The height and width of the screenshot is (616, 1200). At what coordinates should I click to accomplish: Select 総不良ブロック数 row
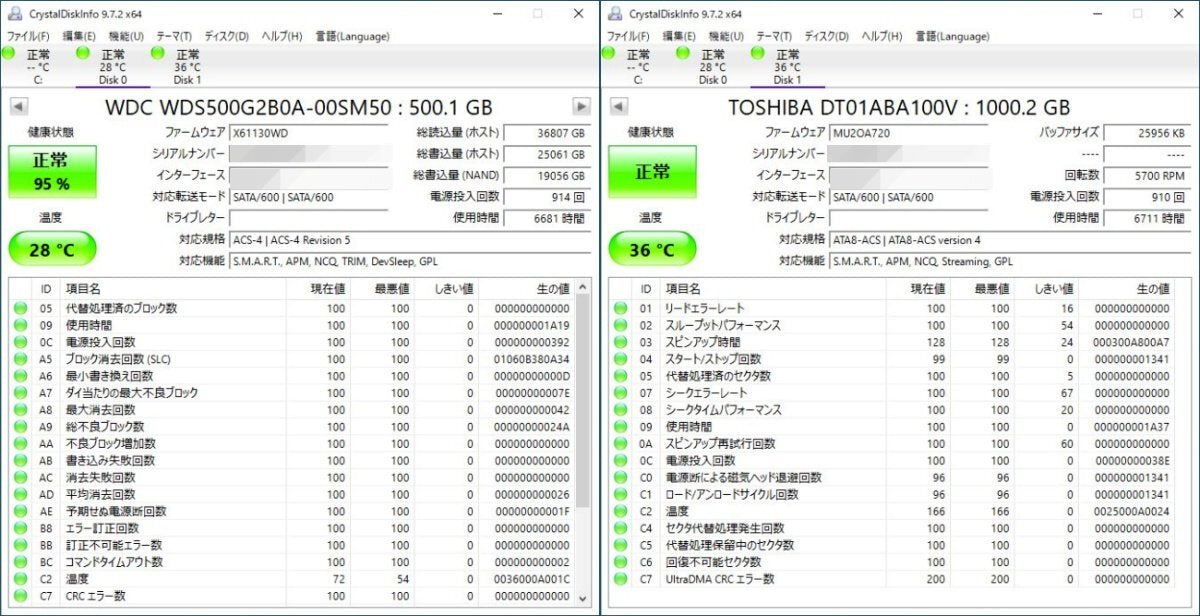click(292, 427)
